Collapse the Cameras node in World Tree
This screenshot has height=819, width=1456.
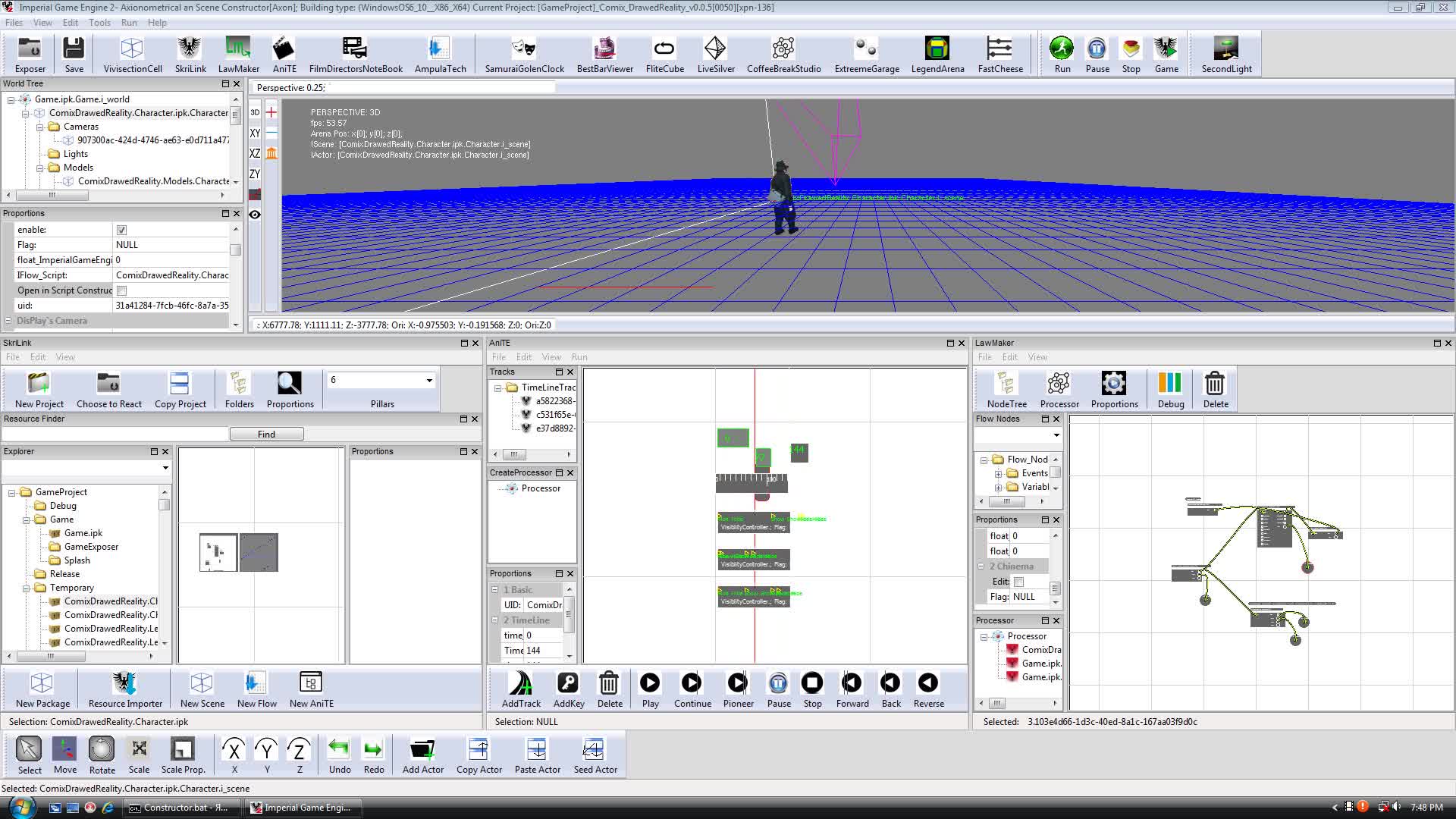(39, 126)
